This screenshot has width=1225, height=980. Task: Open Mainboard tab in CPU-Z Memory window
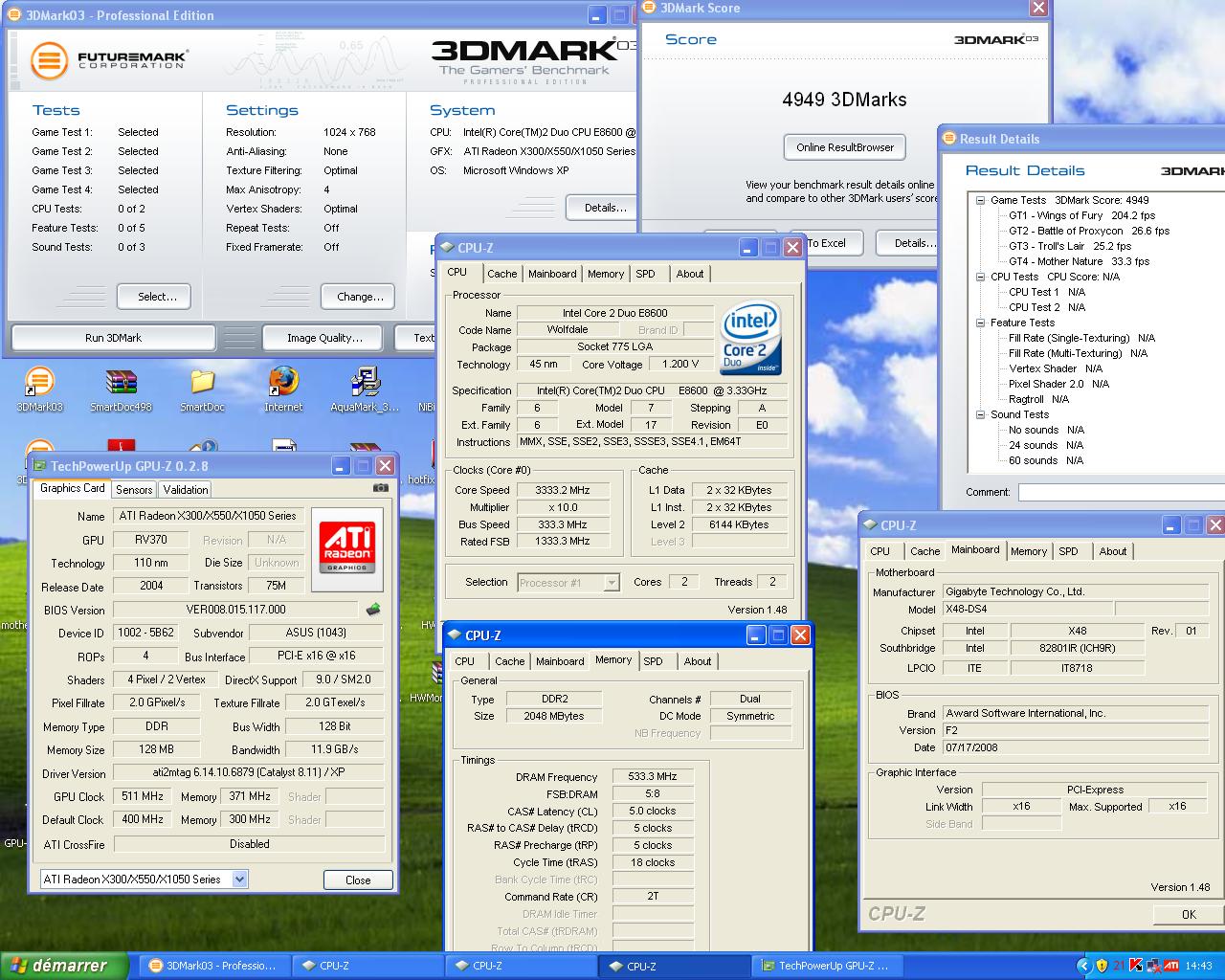pyautogui.click(x=560, y=661)
